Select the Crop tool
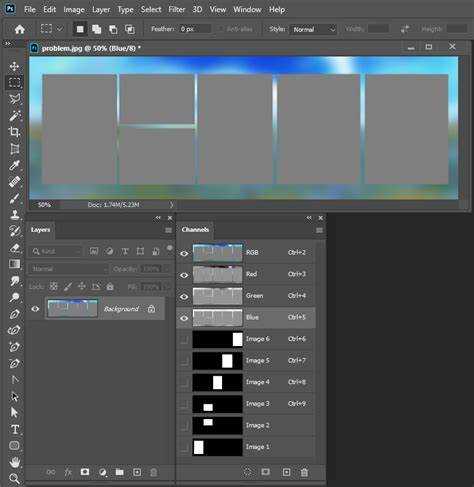474x487 pixels. (14, 132)
